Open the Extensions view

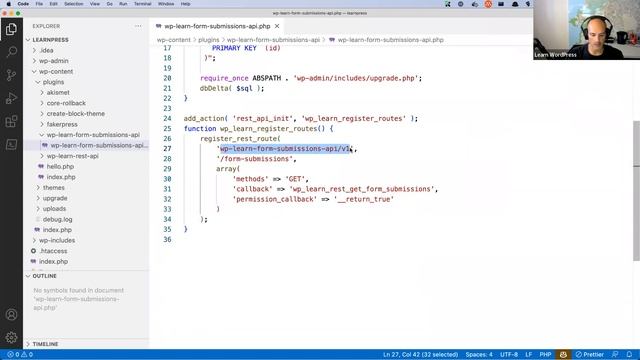click(x=11, y=121)
